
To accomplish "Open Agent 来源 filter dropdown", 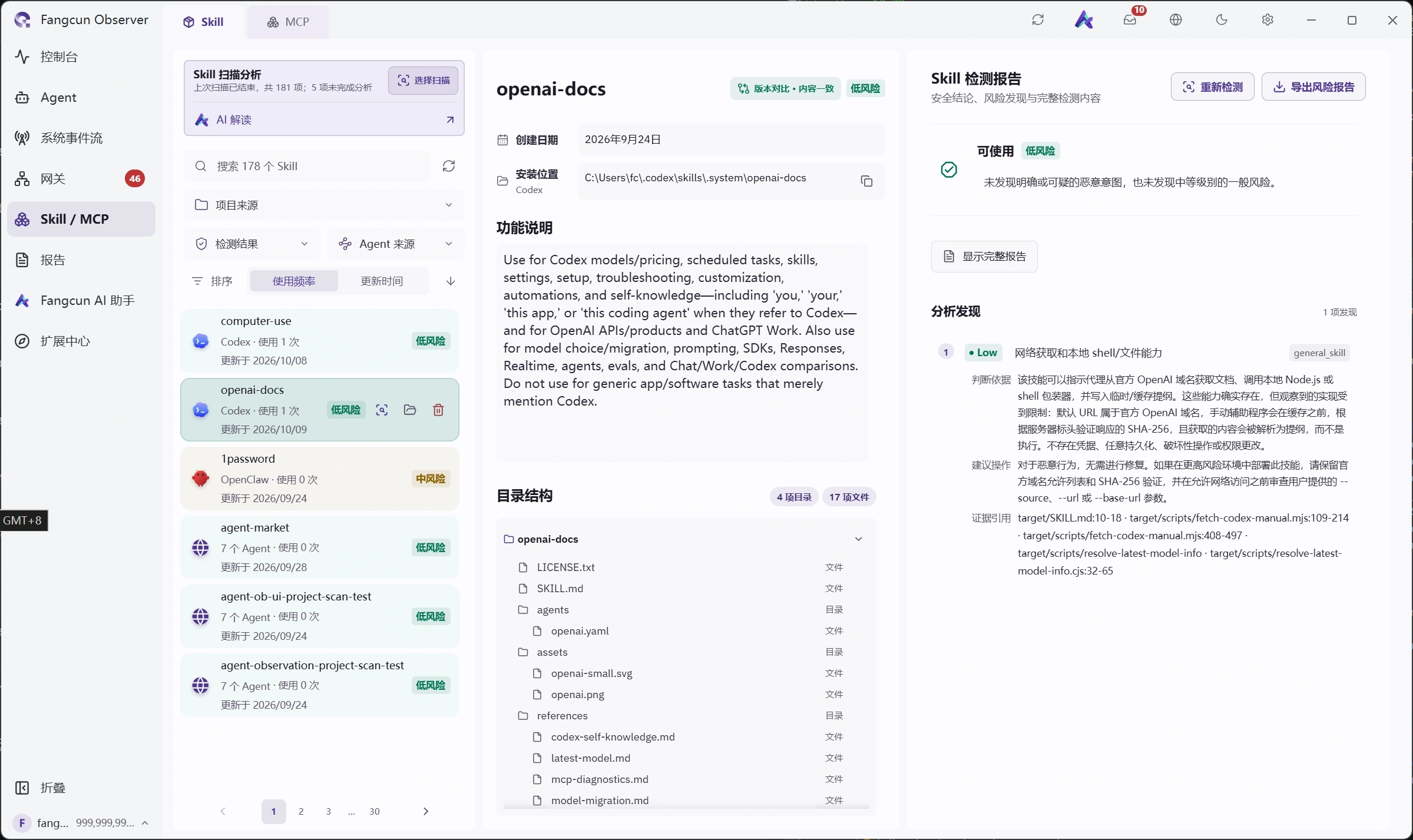I will 396,244.
